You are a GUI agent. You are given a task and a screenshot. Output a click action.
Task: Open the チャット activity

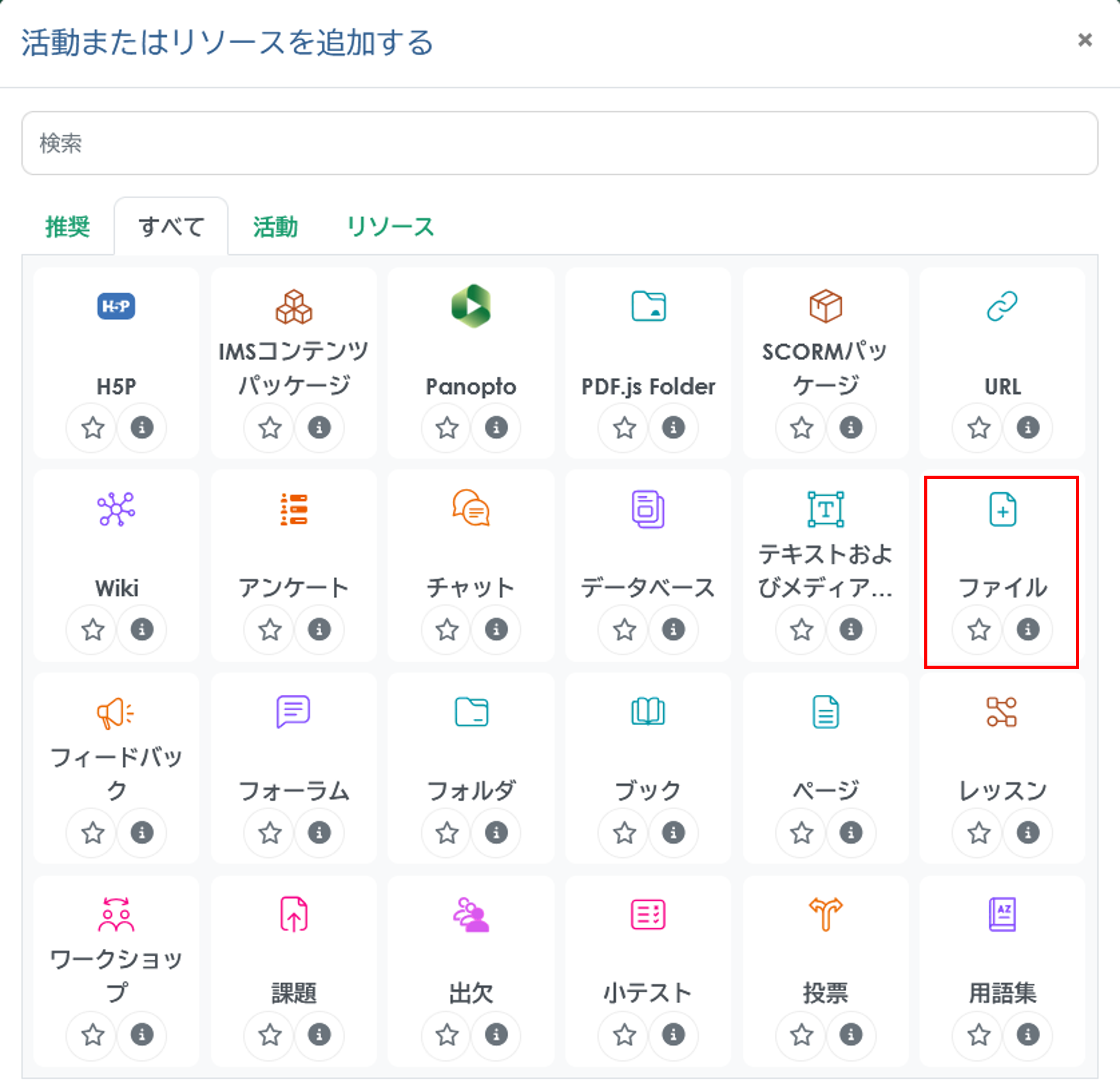[x=470, y=509]
